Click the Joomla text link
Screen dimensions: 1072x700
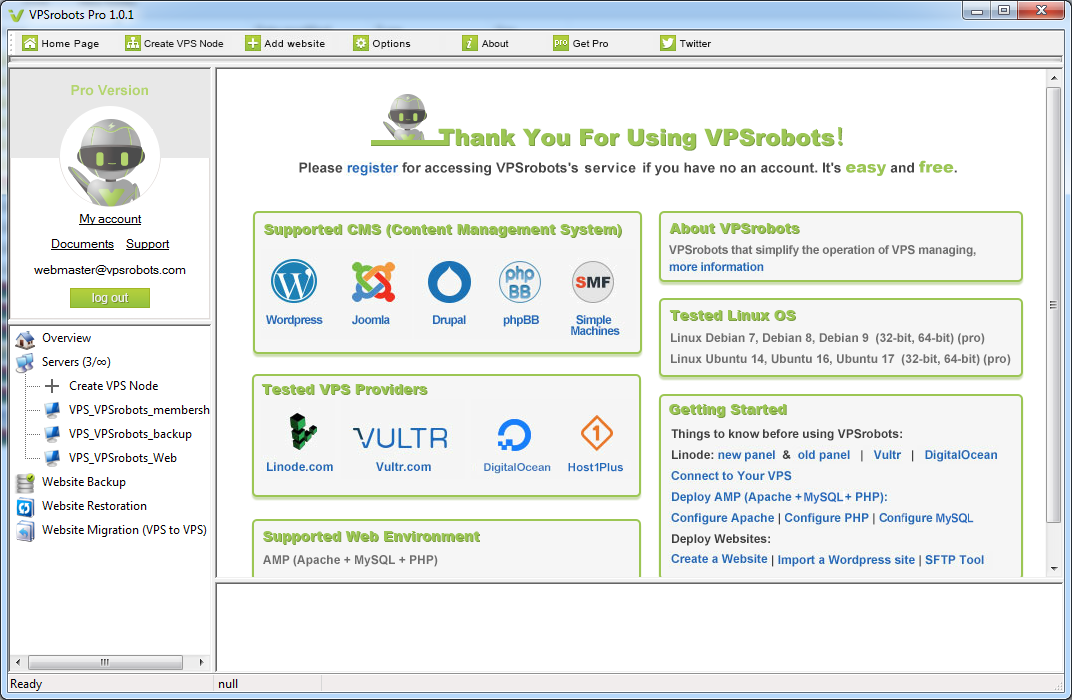[371, 320]
